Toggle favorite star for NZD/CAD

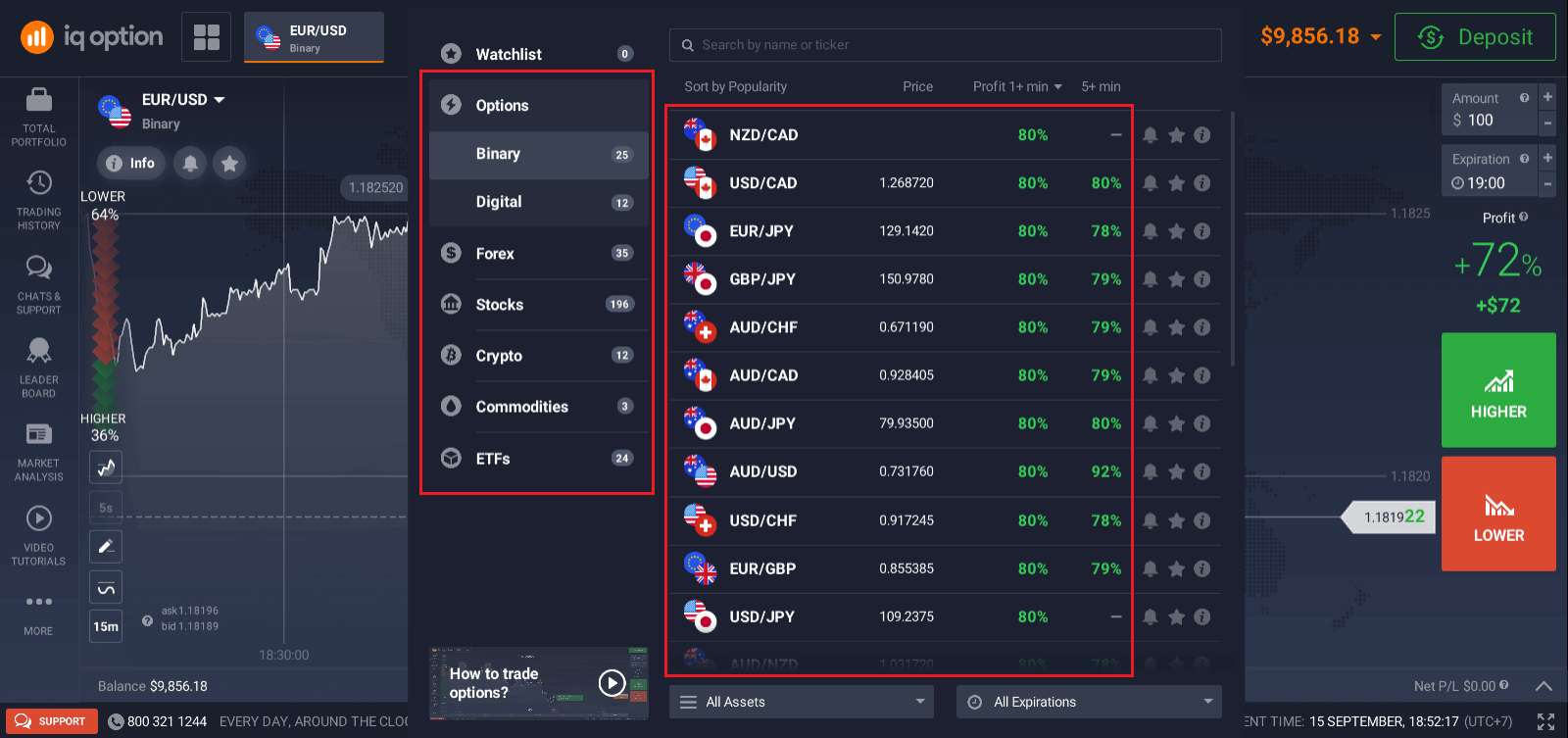[1176, 135]
